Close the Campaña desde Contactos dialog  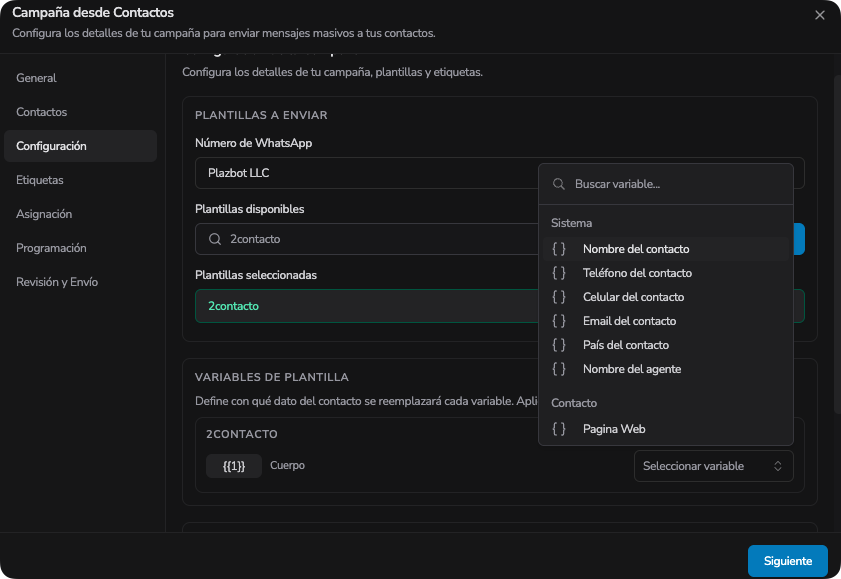click(820, 16)
